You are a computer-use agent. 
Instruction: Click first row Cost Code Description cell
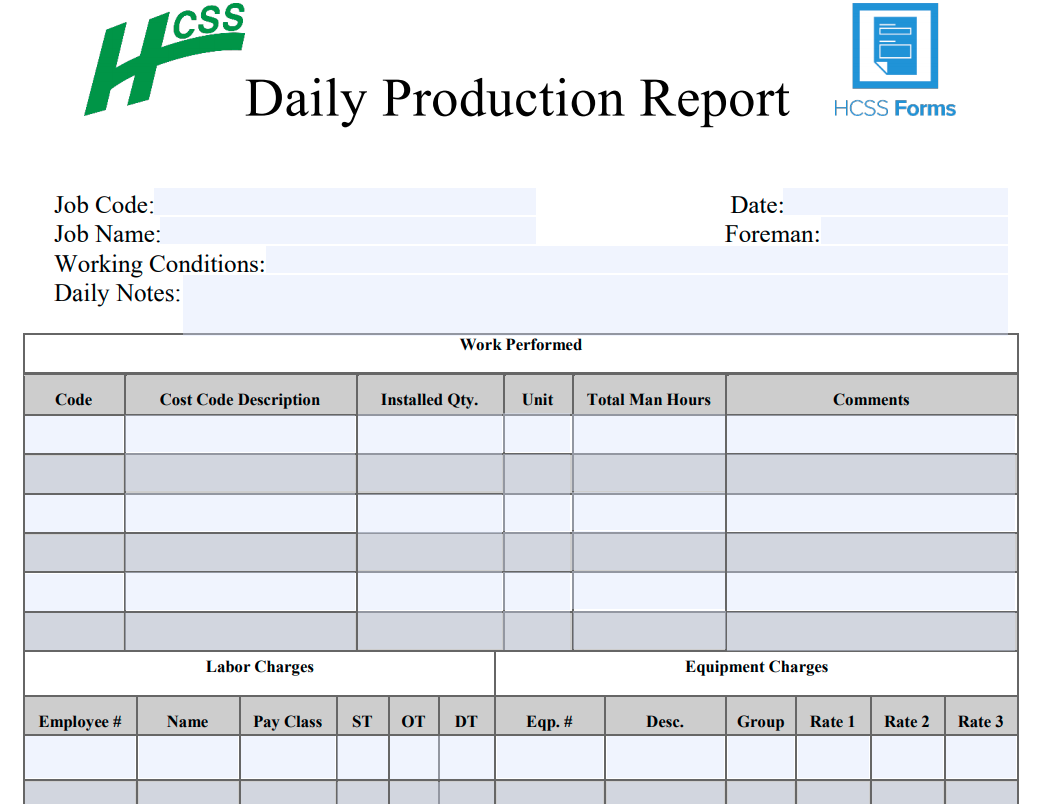(240, 435)
